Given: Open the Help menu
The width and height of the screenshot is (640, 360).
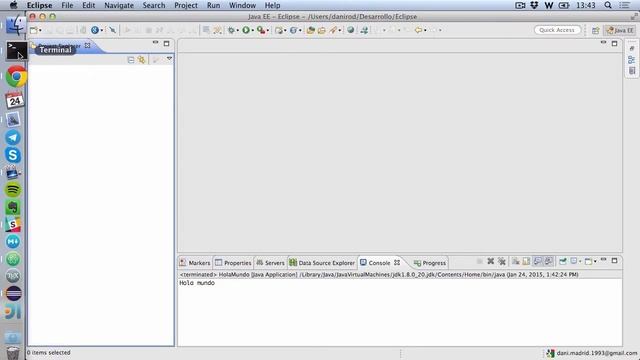Looking at the screenshot, I should pyautogui.click(x=272, y=5).
